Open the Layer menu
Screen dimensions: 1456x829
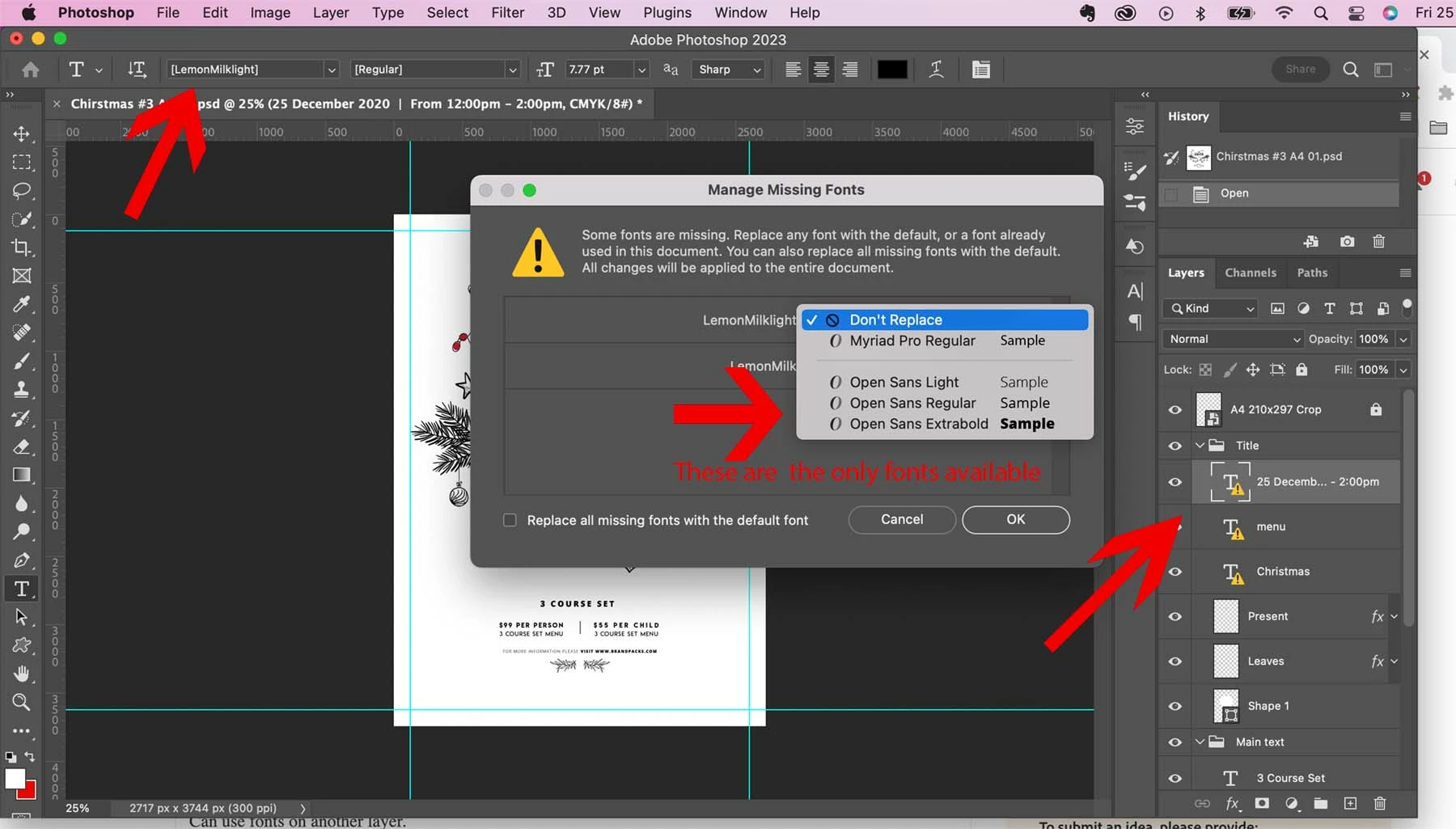(x=331, y=13)
